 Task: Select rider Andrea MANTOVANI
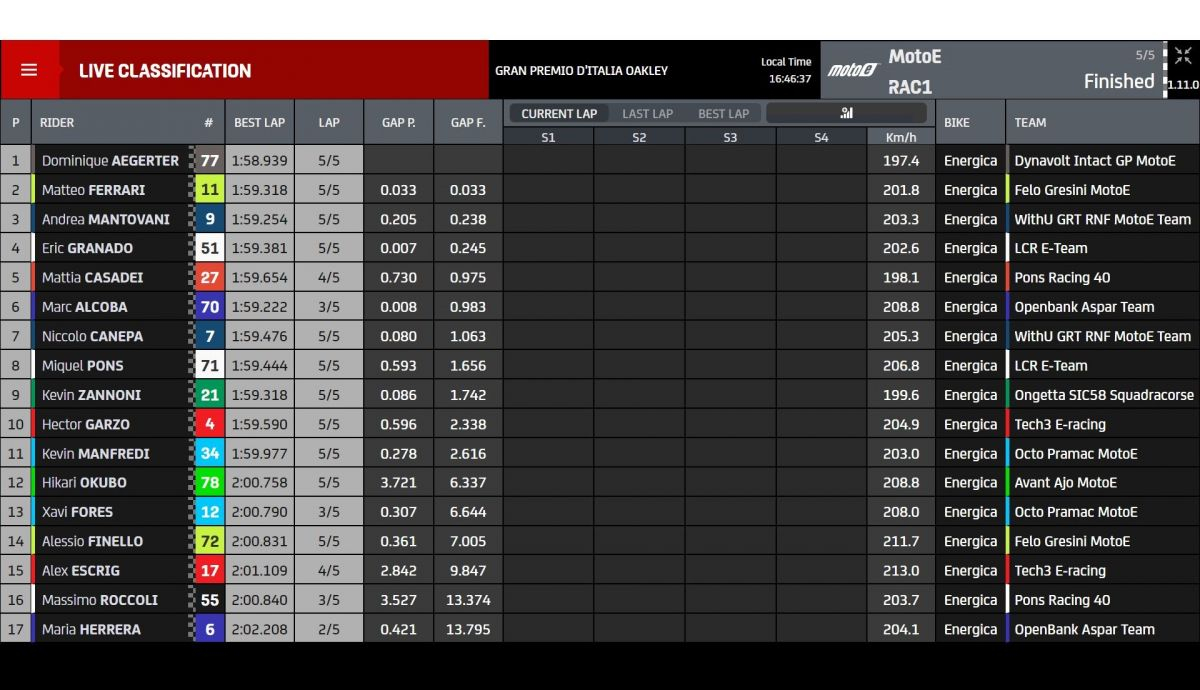(105, 219)
